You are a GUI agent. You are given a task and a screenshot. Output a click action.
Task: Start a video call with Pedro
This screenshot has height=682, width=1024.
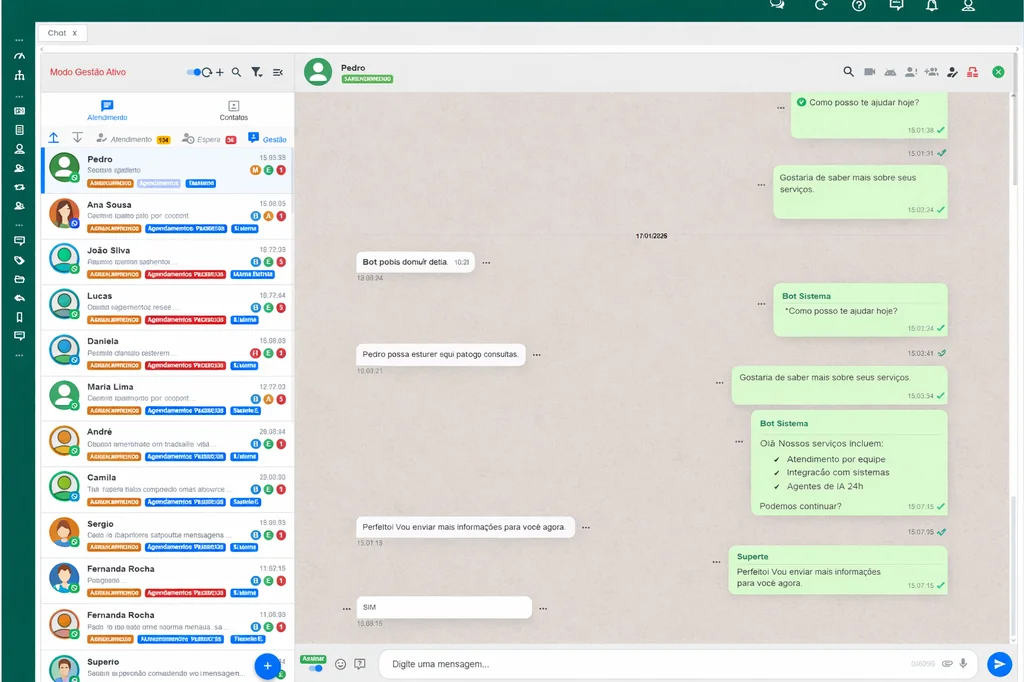869,72
